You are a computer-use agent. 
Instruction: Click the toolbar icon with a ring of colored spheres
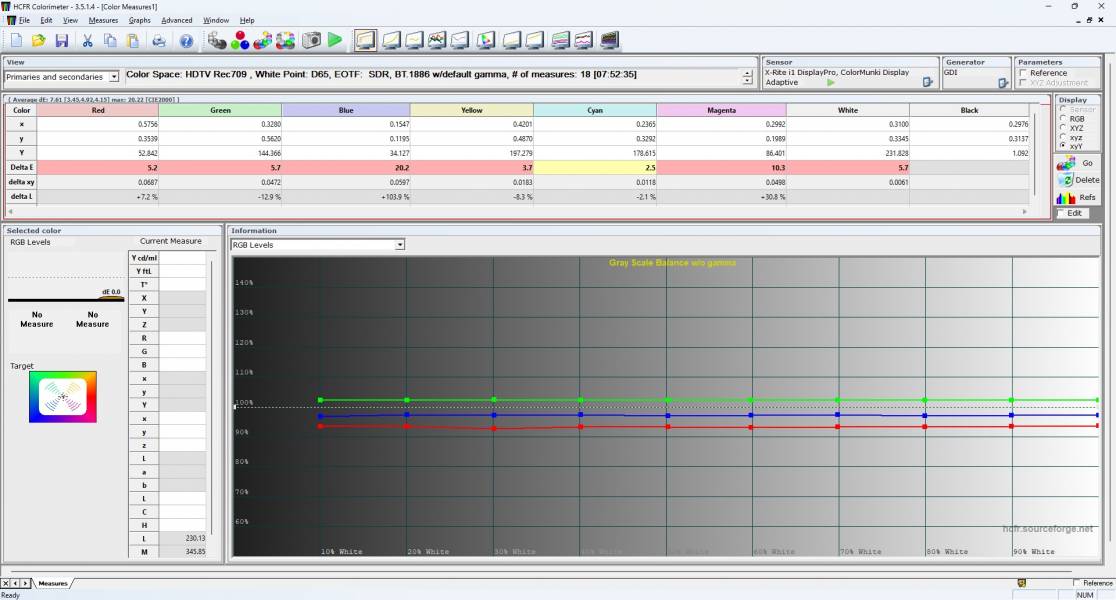pos(286,41)
